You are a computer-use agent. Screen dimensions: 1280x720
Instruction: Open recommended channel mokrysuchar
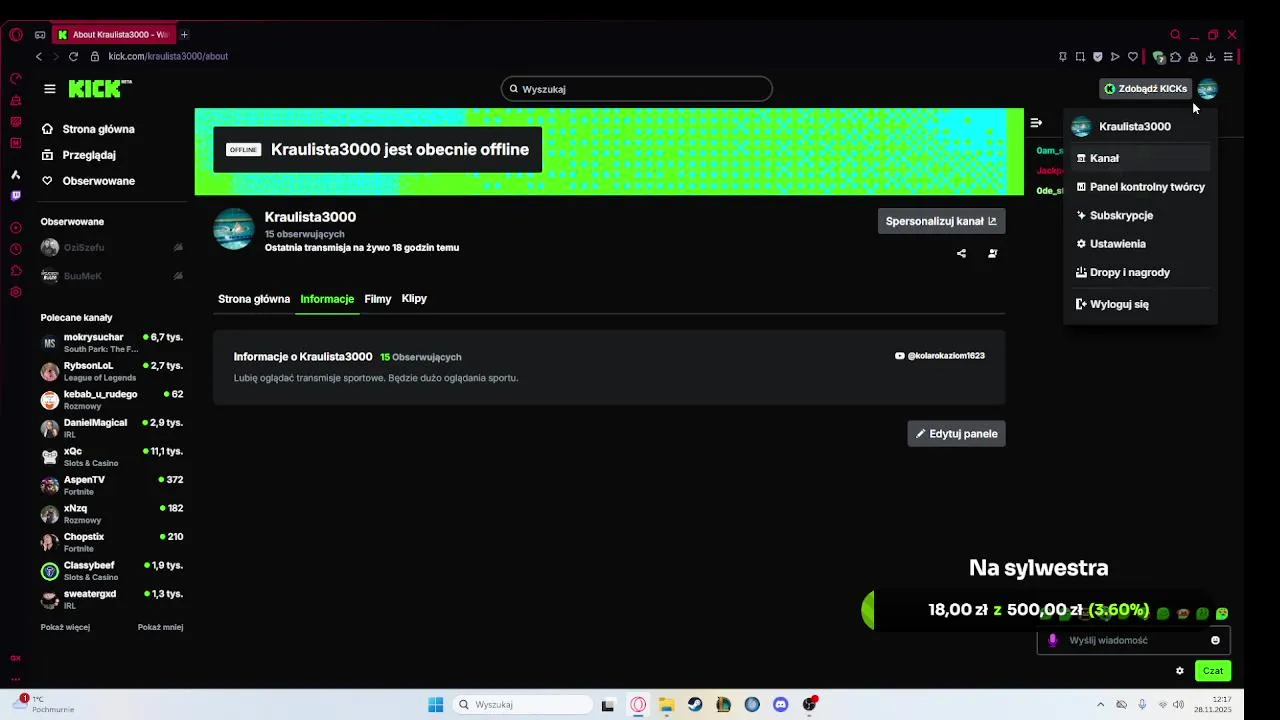[112, 343]
